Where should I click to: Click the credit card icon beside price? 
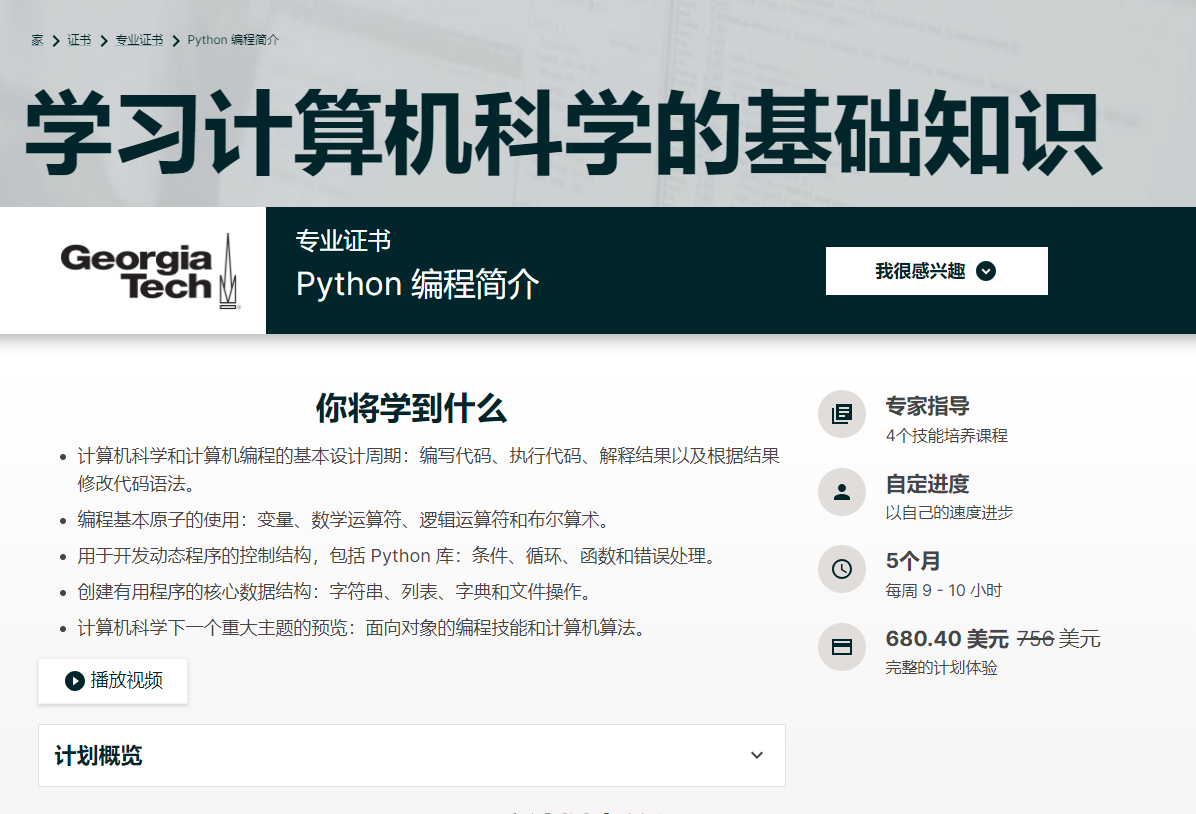(842, 647)
